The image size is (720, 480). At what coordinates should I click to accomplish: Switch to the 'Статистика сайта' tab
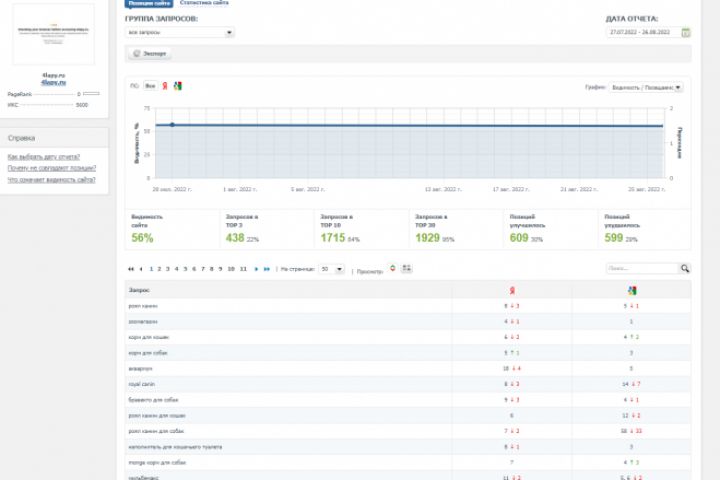(x=204, y=3)
